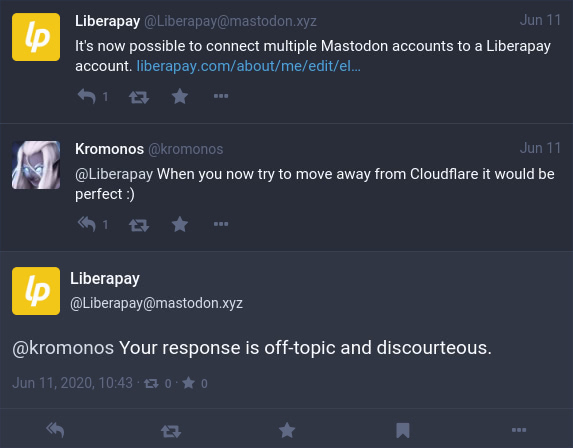Click the @kromonos mention in the reply

63,348
